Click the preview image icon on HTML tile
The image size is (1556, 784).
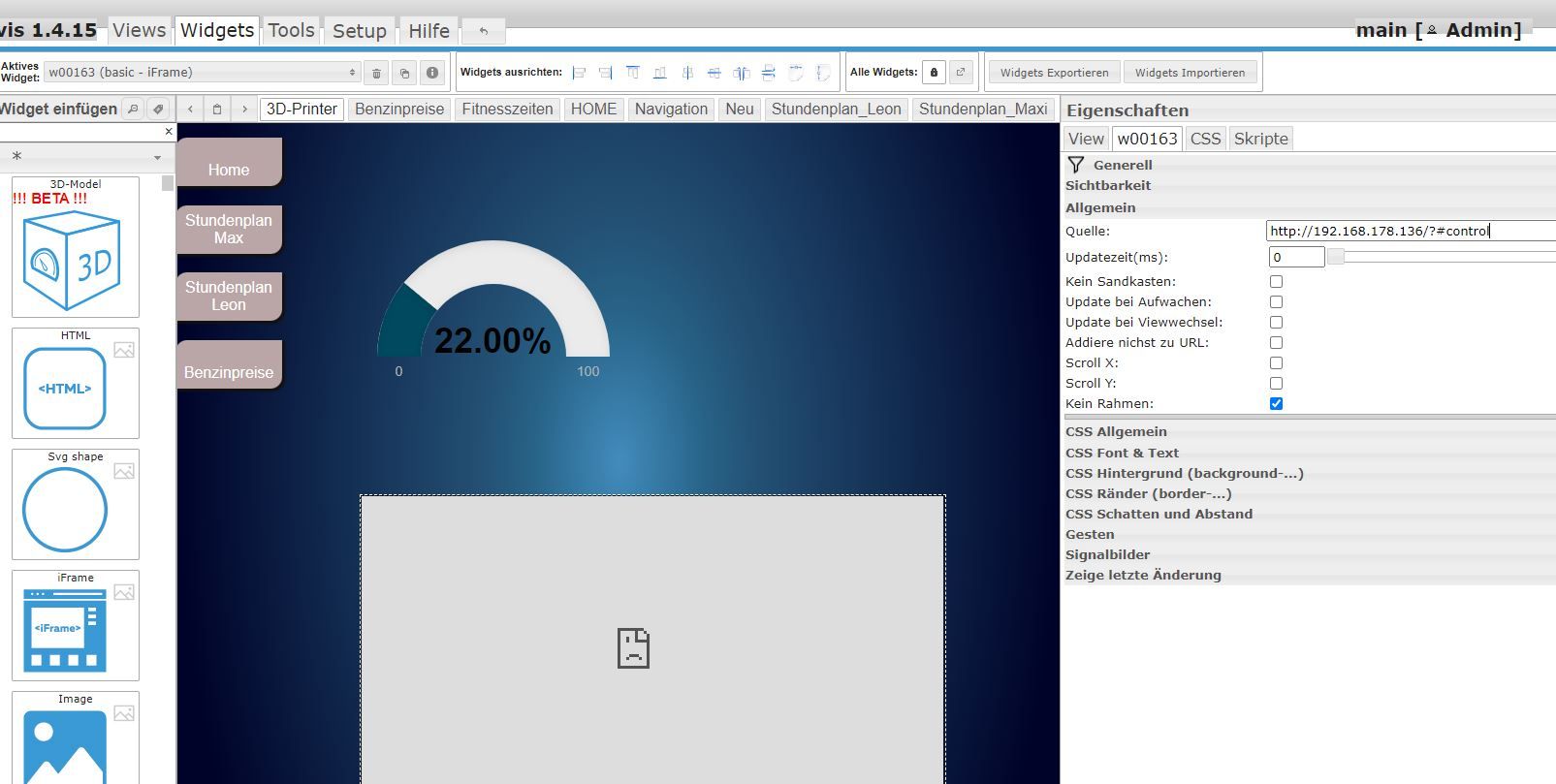pyautogui.click(x=124, y=350)
